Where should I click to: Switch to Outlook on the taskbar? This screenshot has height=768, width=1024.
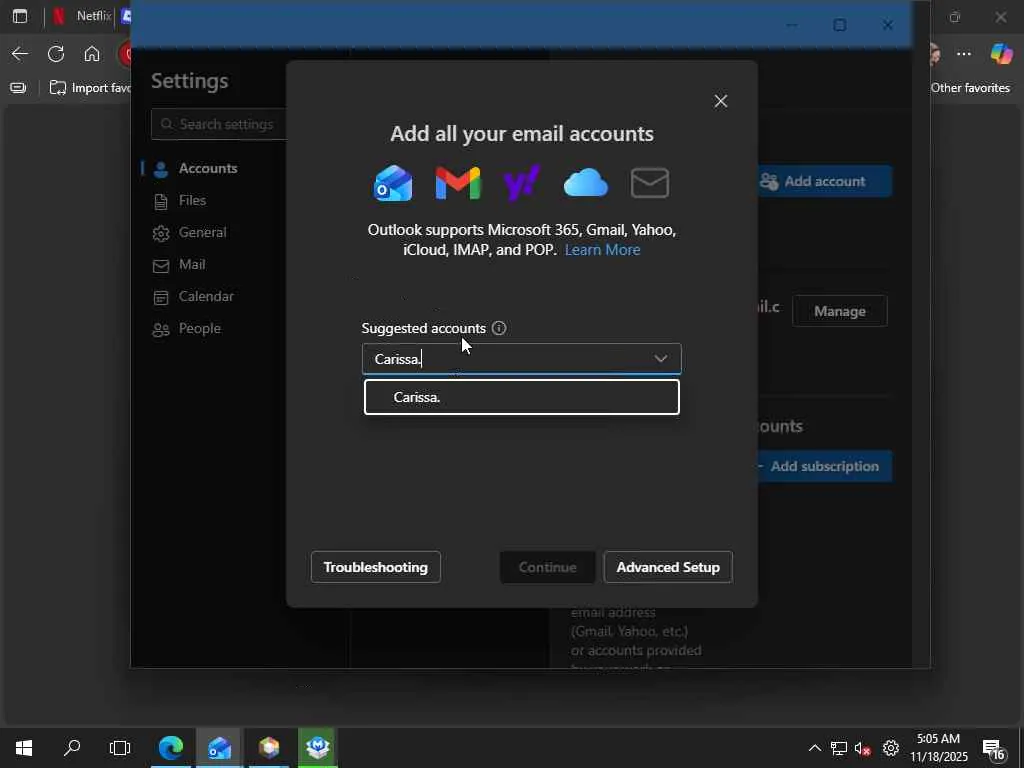219,747
